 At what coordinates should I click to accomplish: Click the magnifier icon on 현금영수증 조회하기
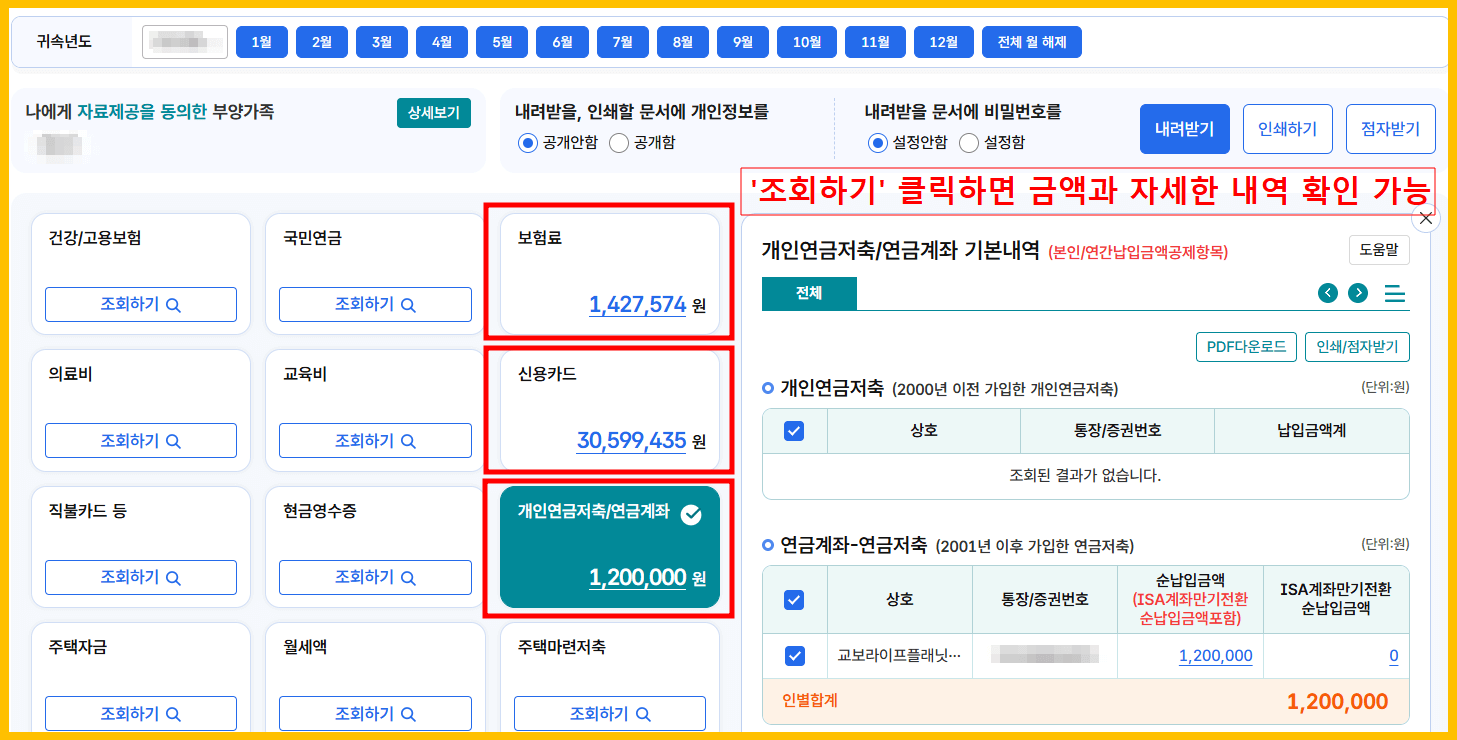pyautogui.click(x=410, y=577)
